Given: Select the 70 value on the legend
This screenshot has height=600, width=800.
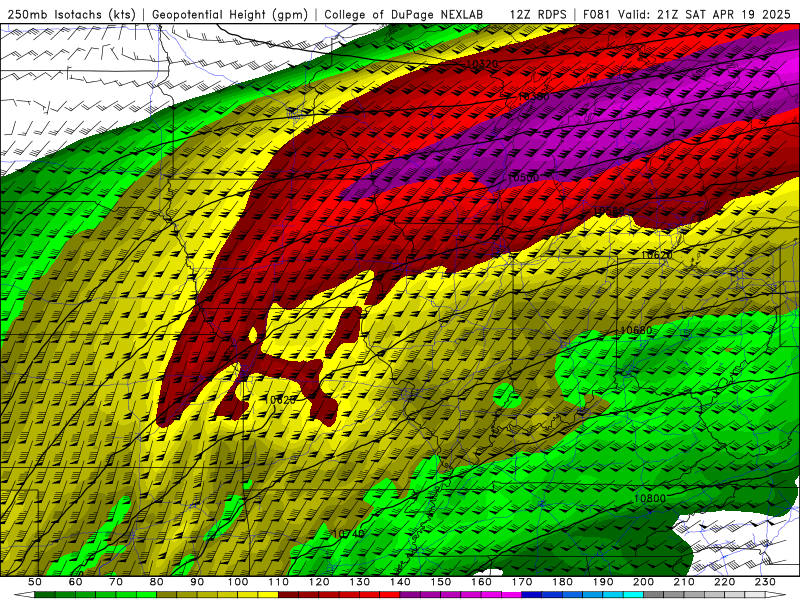Looking at the screenshot, I should point(116,582).
